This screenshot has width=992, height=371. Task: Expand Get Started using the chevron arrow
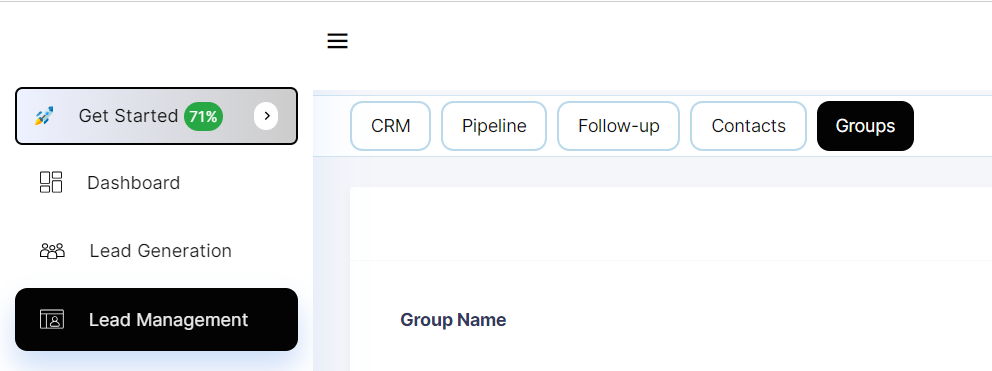tap(266, 116)
